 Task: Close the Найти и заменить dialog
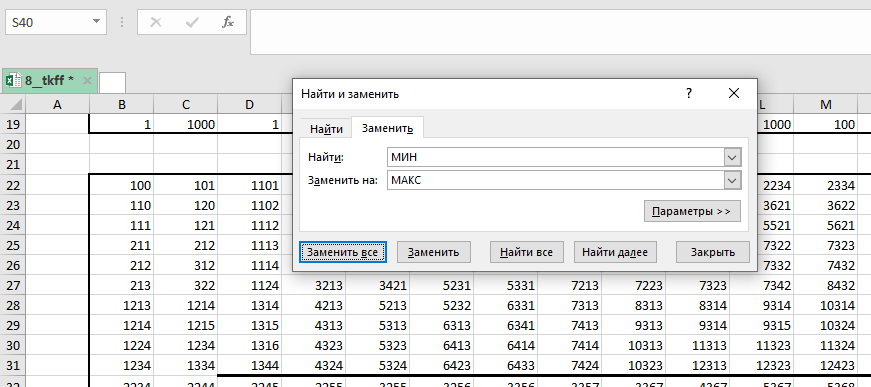click(734, 93)
